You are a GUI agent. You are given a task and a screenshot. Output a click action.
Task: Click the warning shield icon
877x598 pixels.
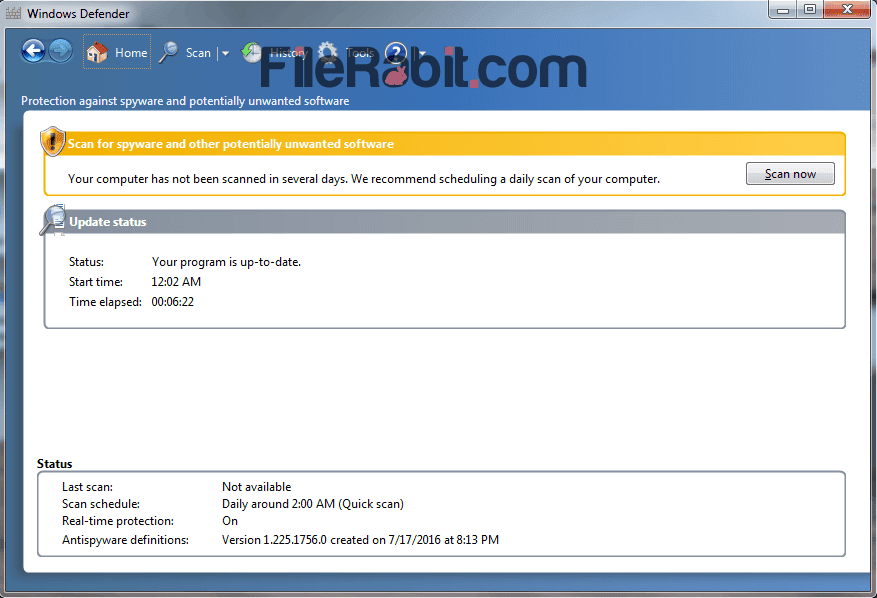(53, 141)
